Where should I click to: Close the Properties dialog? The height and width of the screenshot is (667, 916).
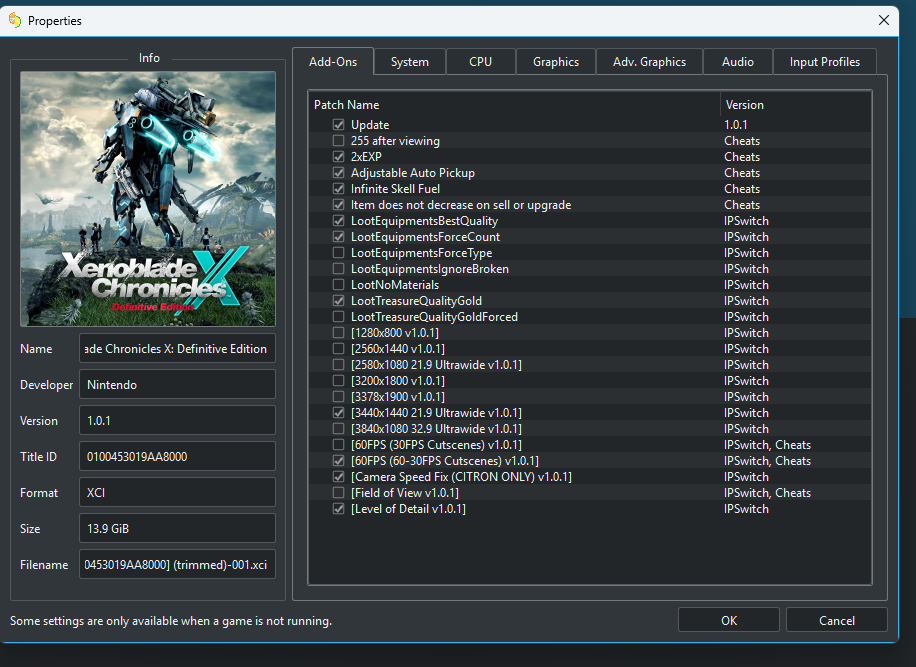tap(884, 20)
